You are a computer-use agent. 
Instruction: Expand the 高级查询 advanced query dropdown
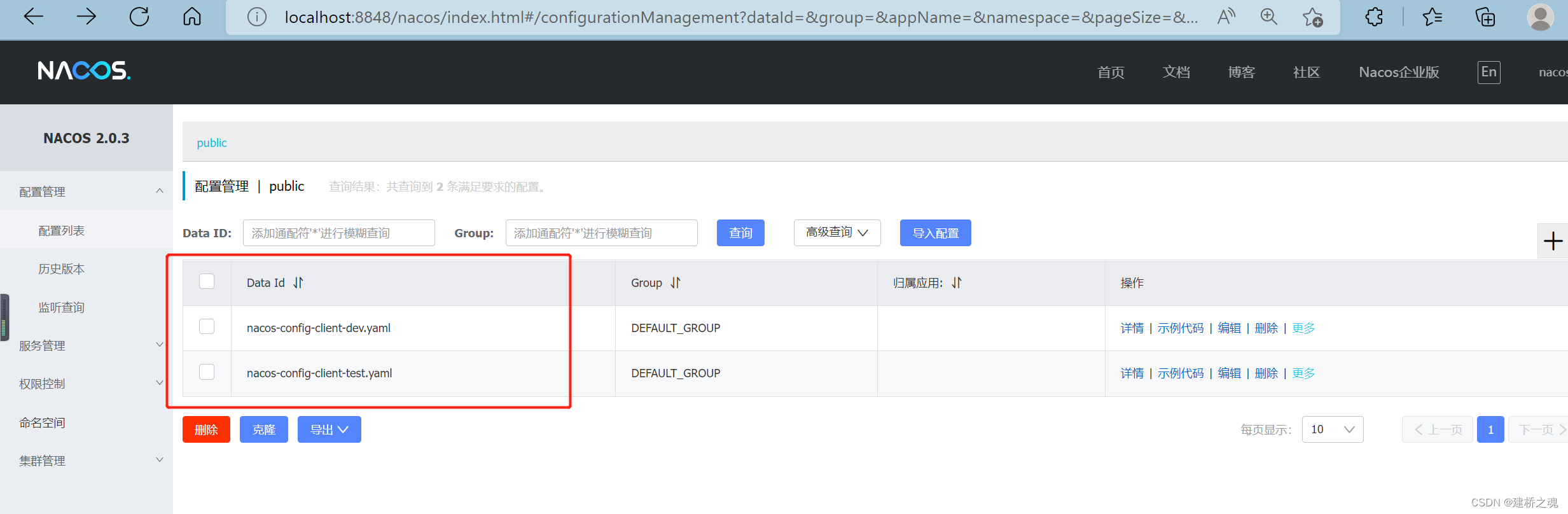[x=836, y=233]
